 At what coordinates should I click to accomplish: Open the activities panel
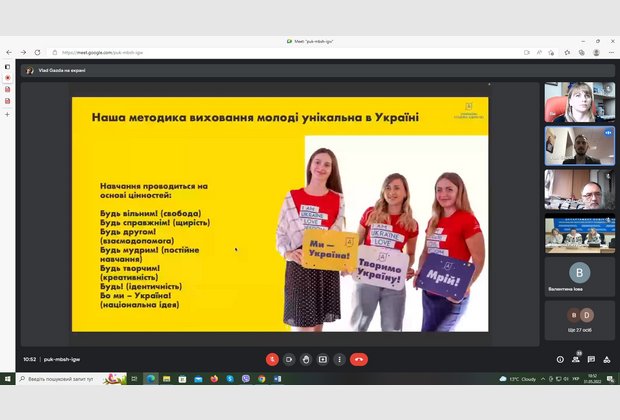point(606,359)
